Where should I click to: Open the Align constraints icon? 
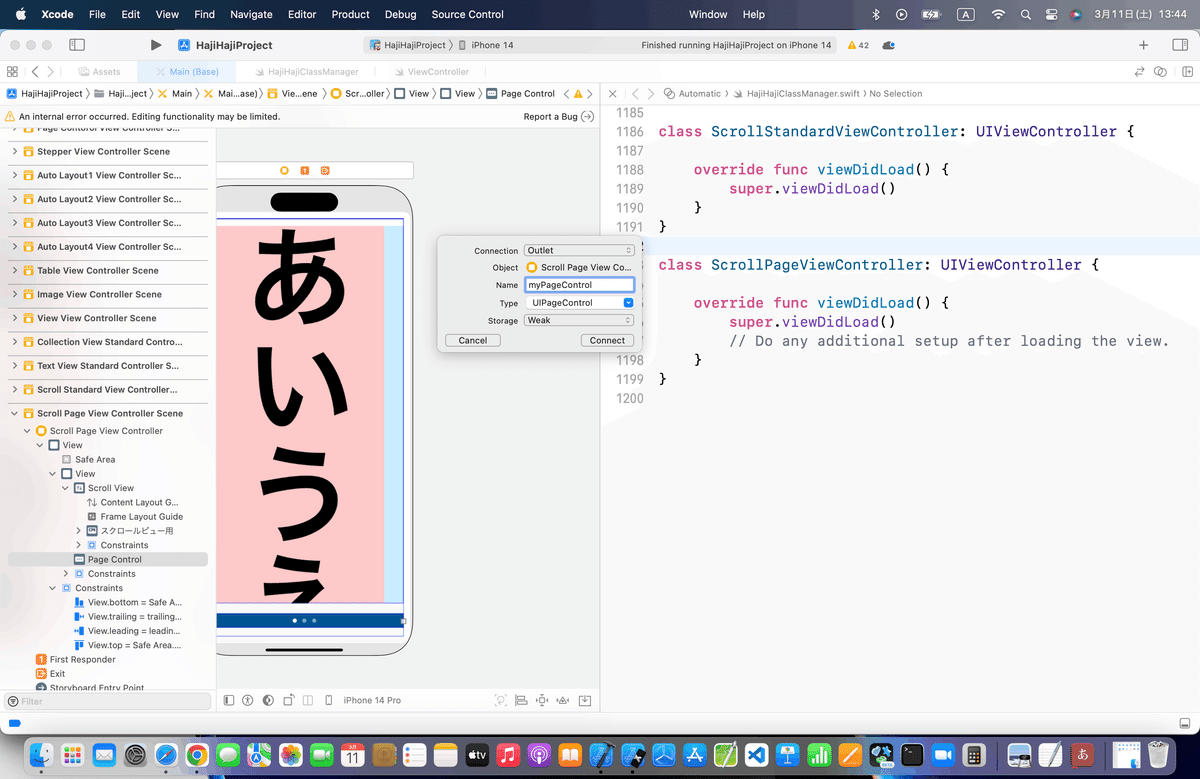coord(522,700)
